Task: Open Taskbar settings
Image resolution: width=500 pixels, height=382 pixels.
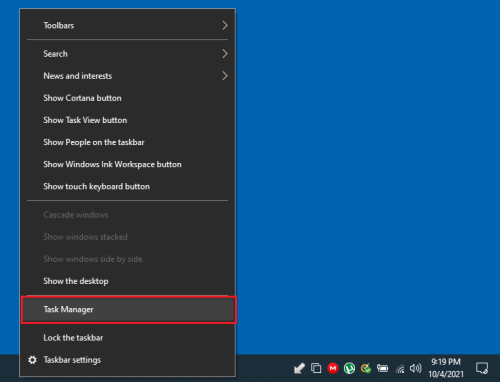Action: (x=128, y=360)
